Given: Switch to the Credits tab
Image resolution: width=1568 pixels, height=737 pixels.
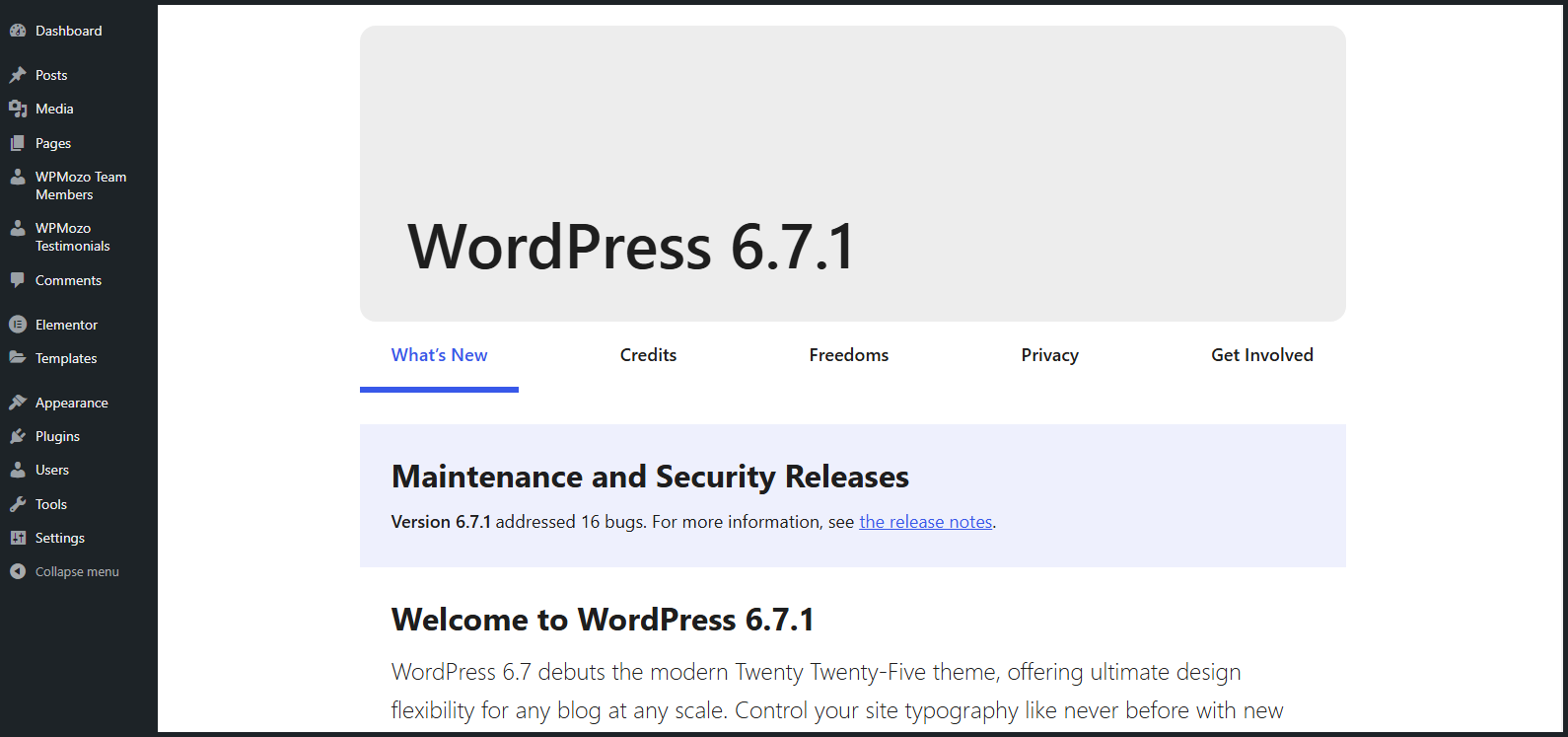Looking at the screenshot, I should point(648,355).
